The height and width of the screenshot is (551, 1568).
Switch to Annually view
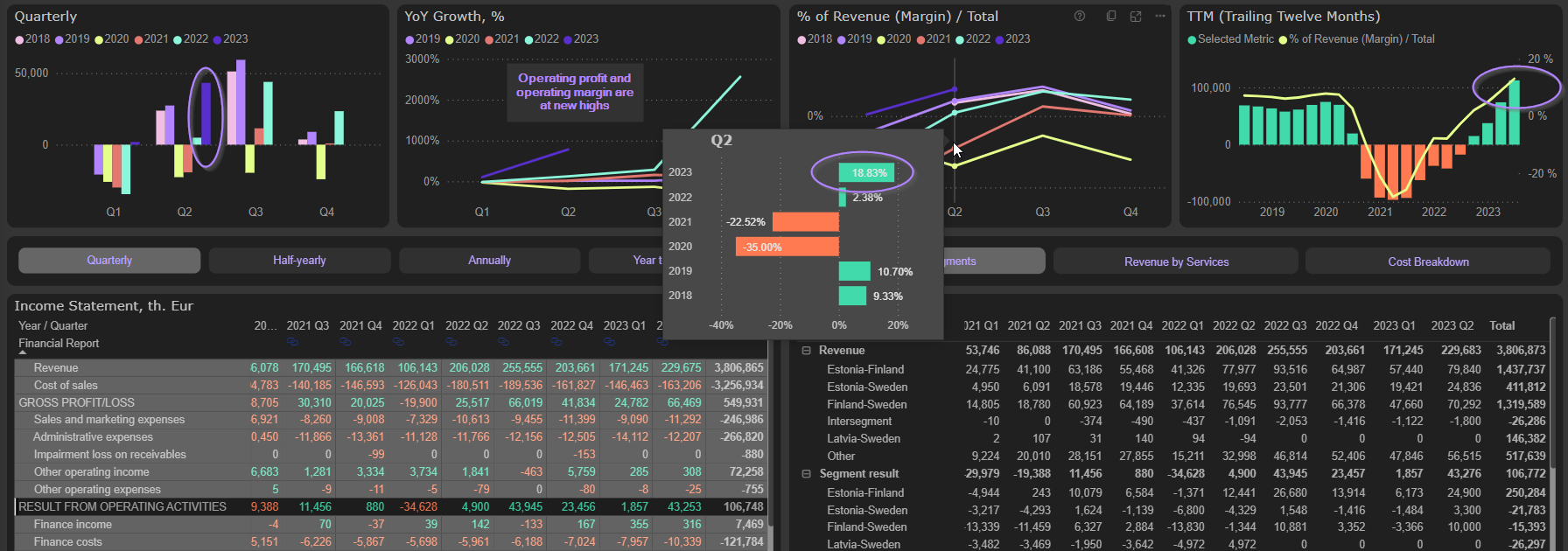[x=489, y=261]
